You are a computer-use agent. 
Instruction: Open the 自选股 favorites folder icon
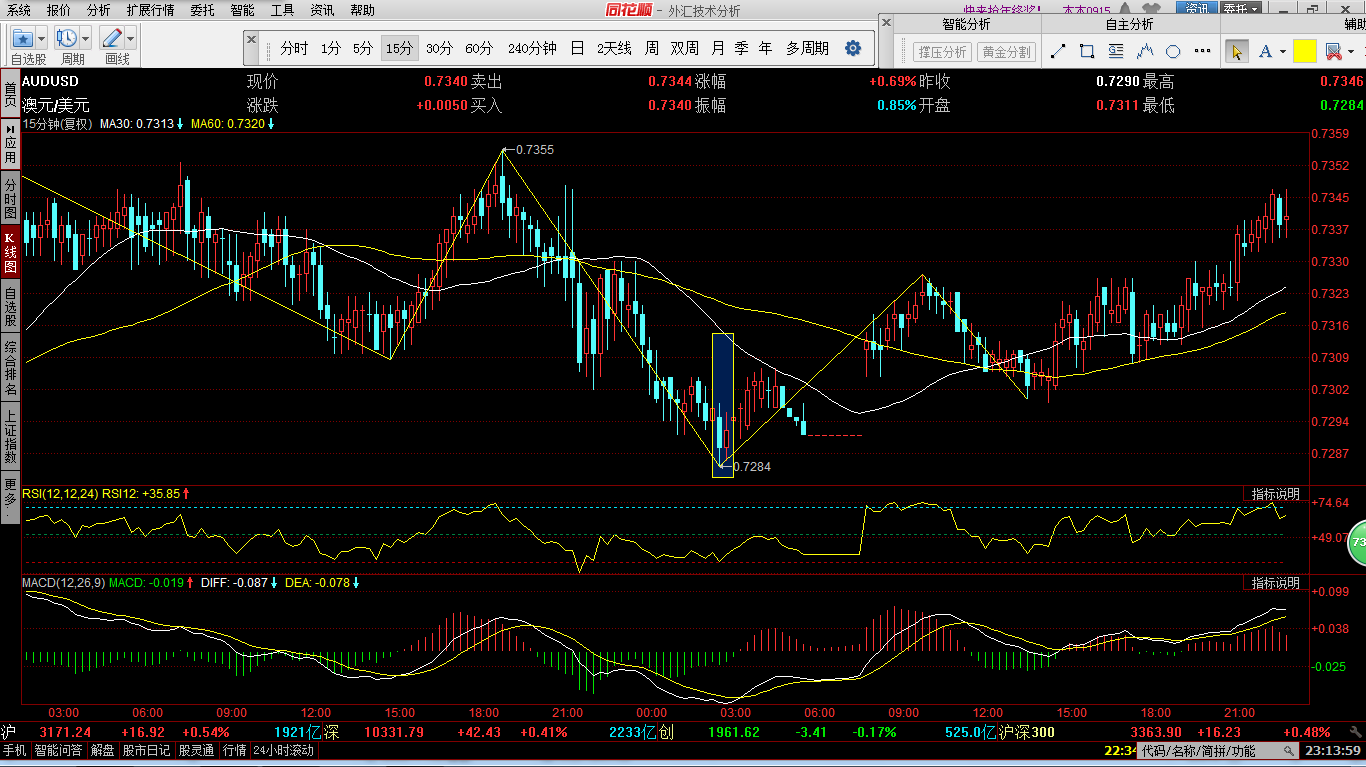22,38
